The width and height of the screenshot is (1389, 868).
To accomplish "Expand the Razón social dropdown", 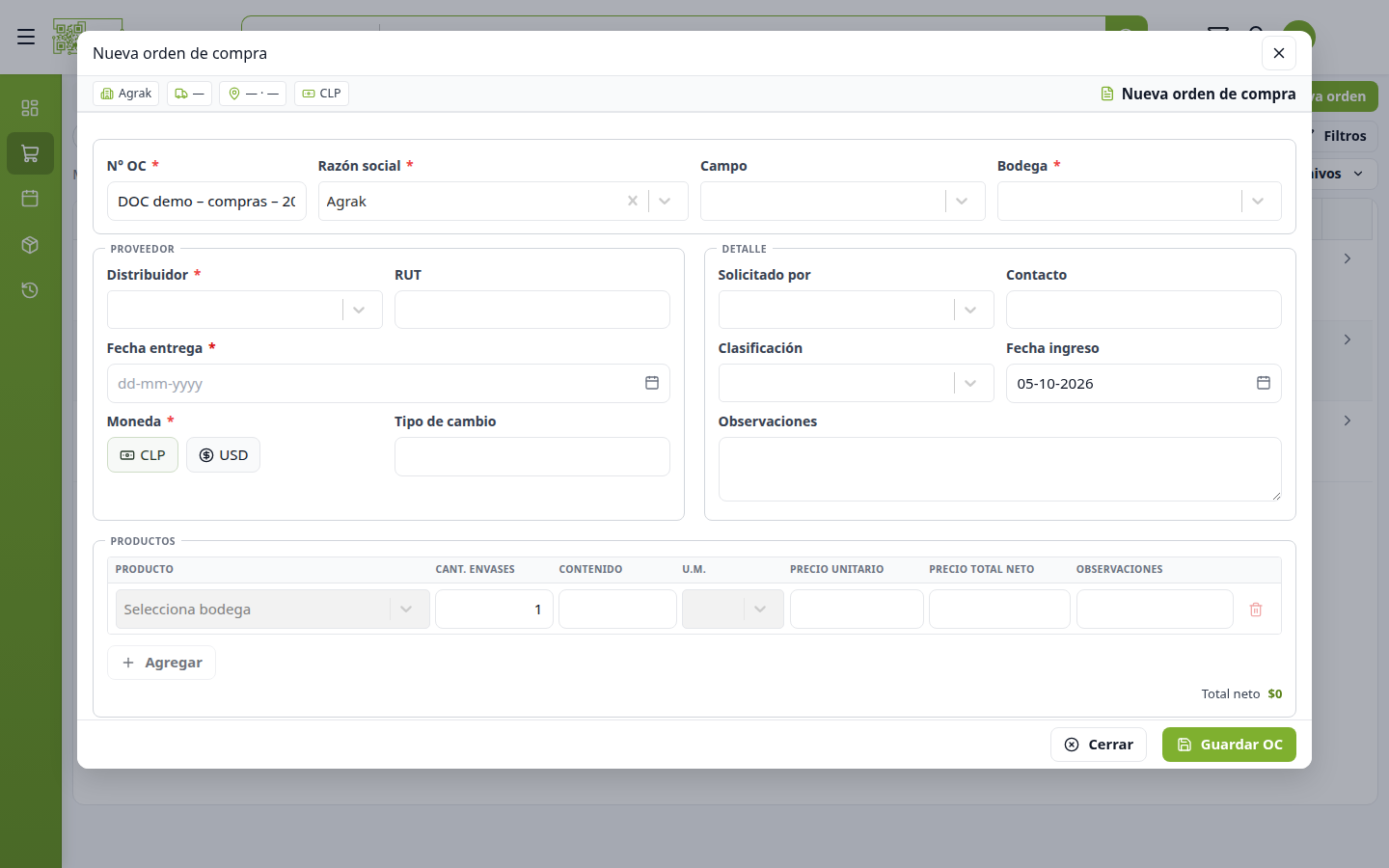I will (665, 202).
